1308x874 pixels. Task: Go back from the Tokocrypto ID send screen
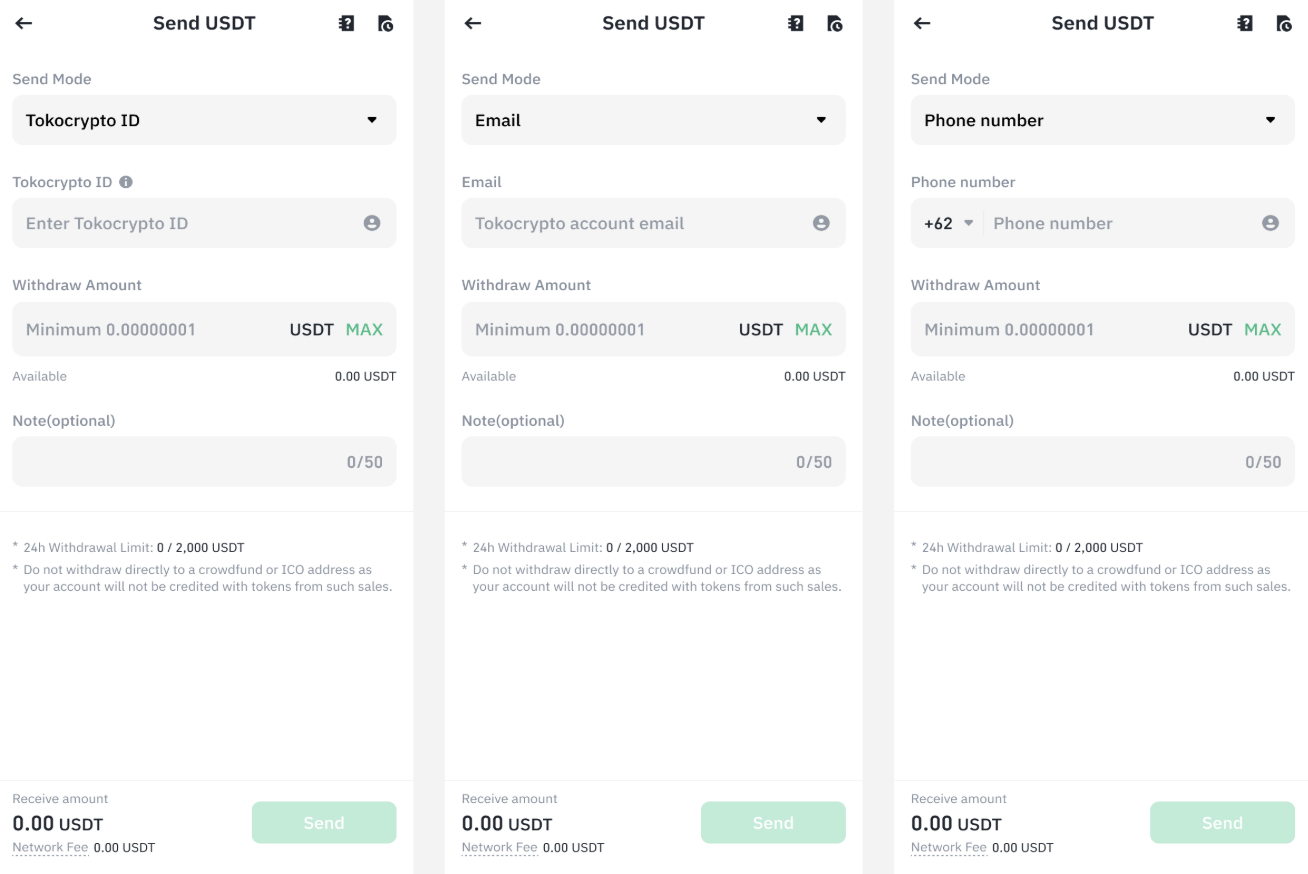(24, 23)
